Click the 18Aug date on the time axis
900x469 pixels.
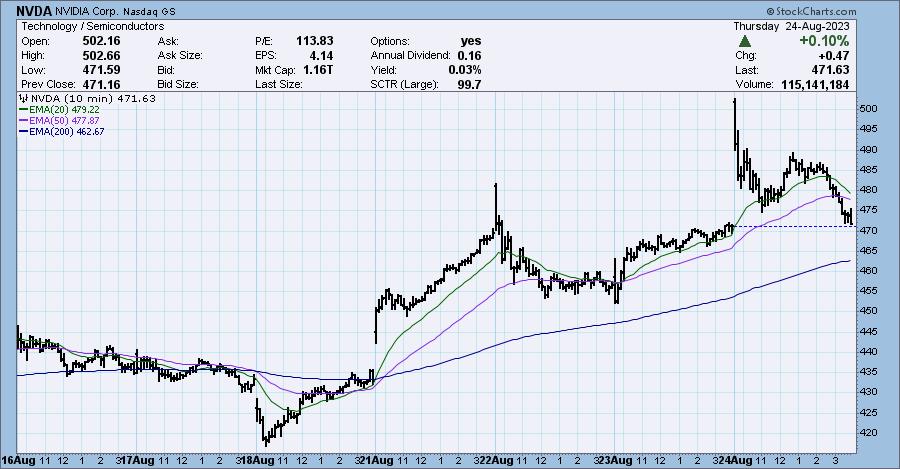[258, 460]
